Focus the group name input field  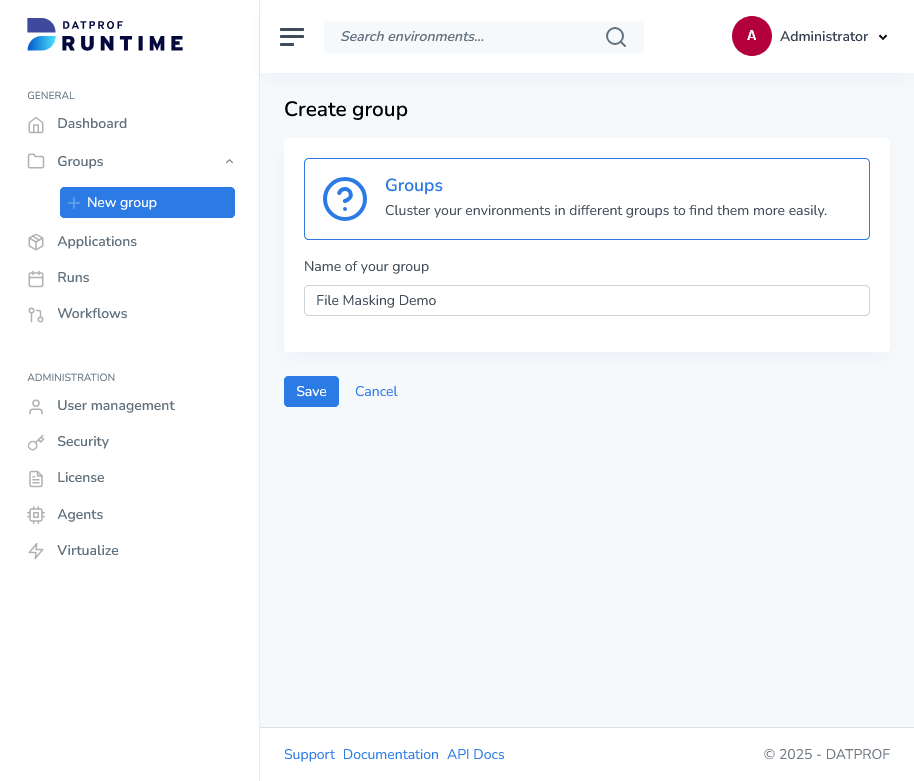click(x=586, y=301)
